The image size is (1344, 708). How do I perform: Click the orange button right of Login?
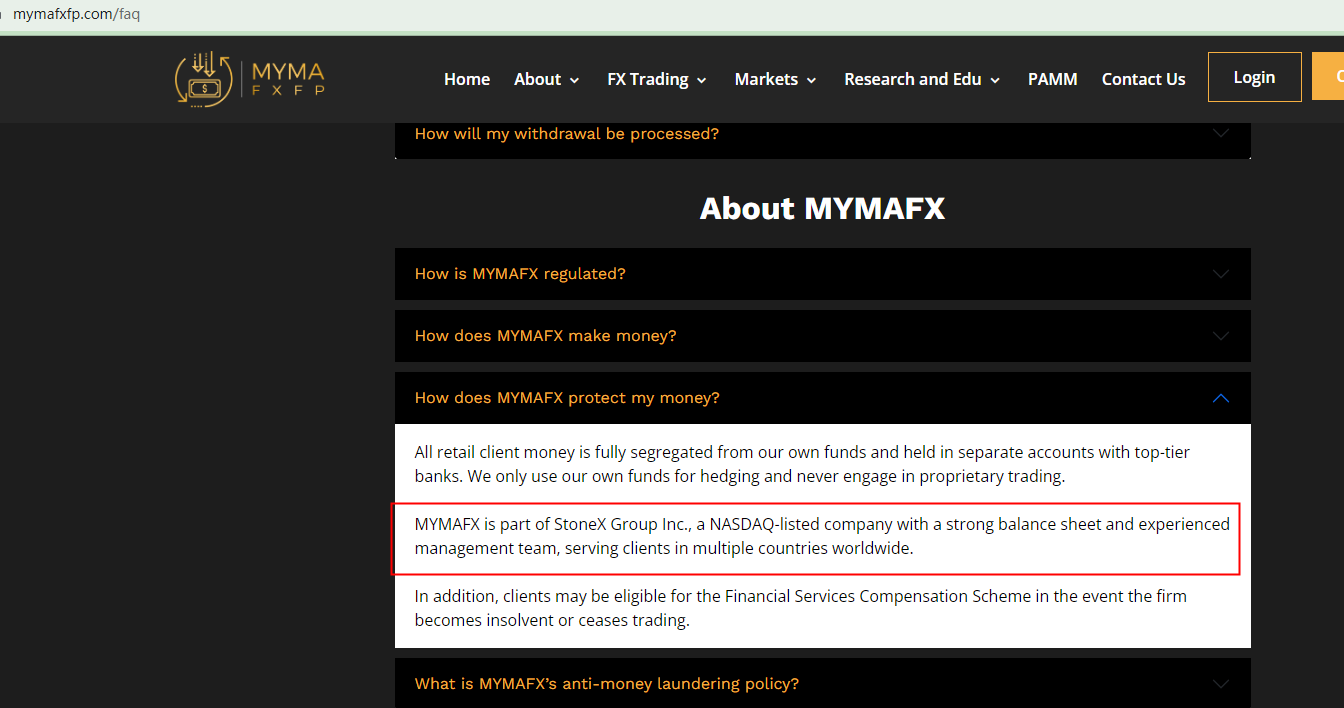tap(1329, 77)
